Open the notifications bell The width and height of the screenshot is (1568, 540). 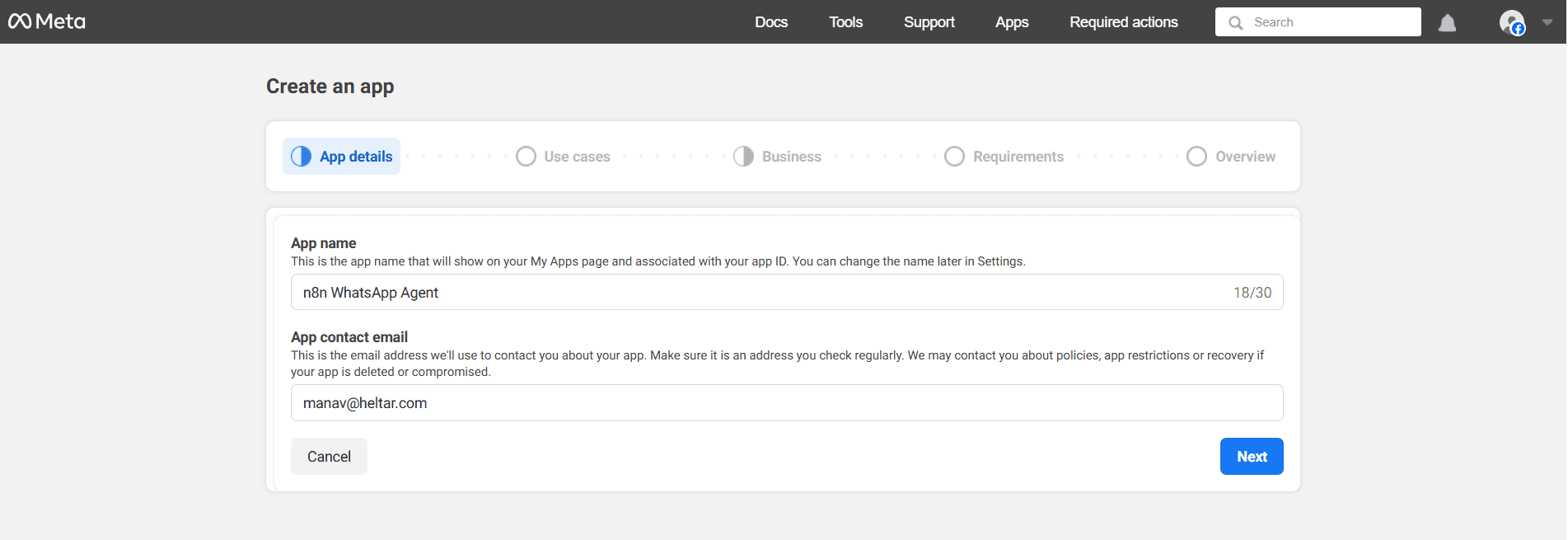pyautogui.click(x=1447, y=23)
